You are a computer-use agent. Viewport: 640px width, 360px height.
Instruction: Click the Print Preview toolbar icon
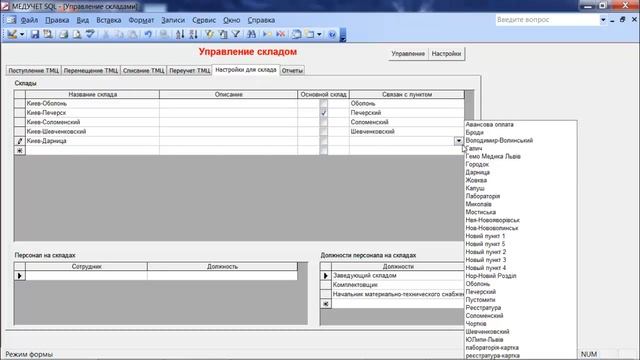coord(77,34)
